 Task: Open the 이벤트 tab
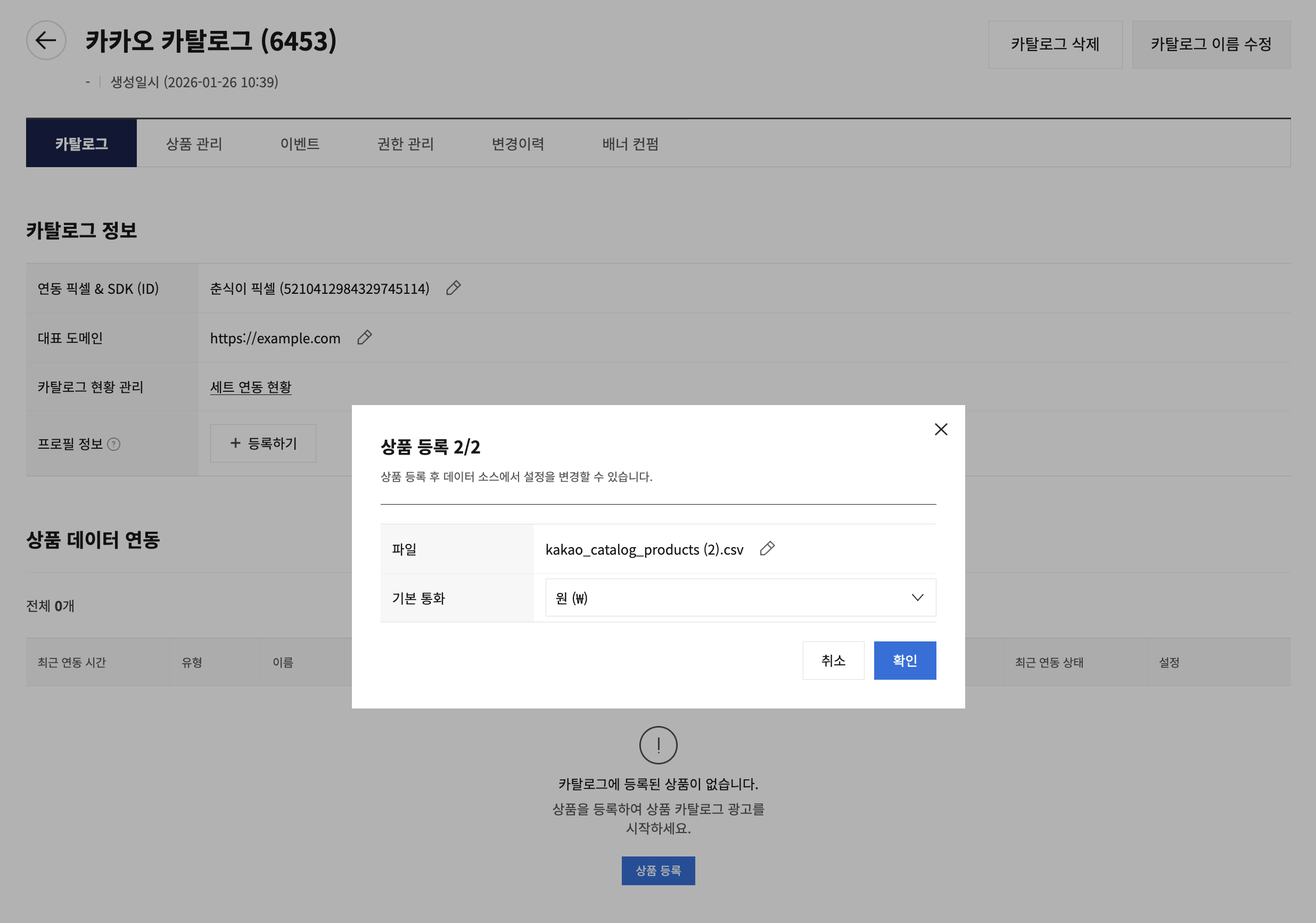[299, 144]
